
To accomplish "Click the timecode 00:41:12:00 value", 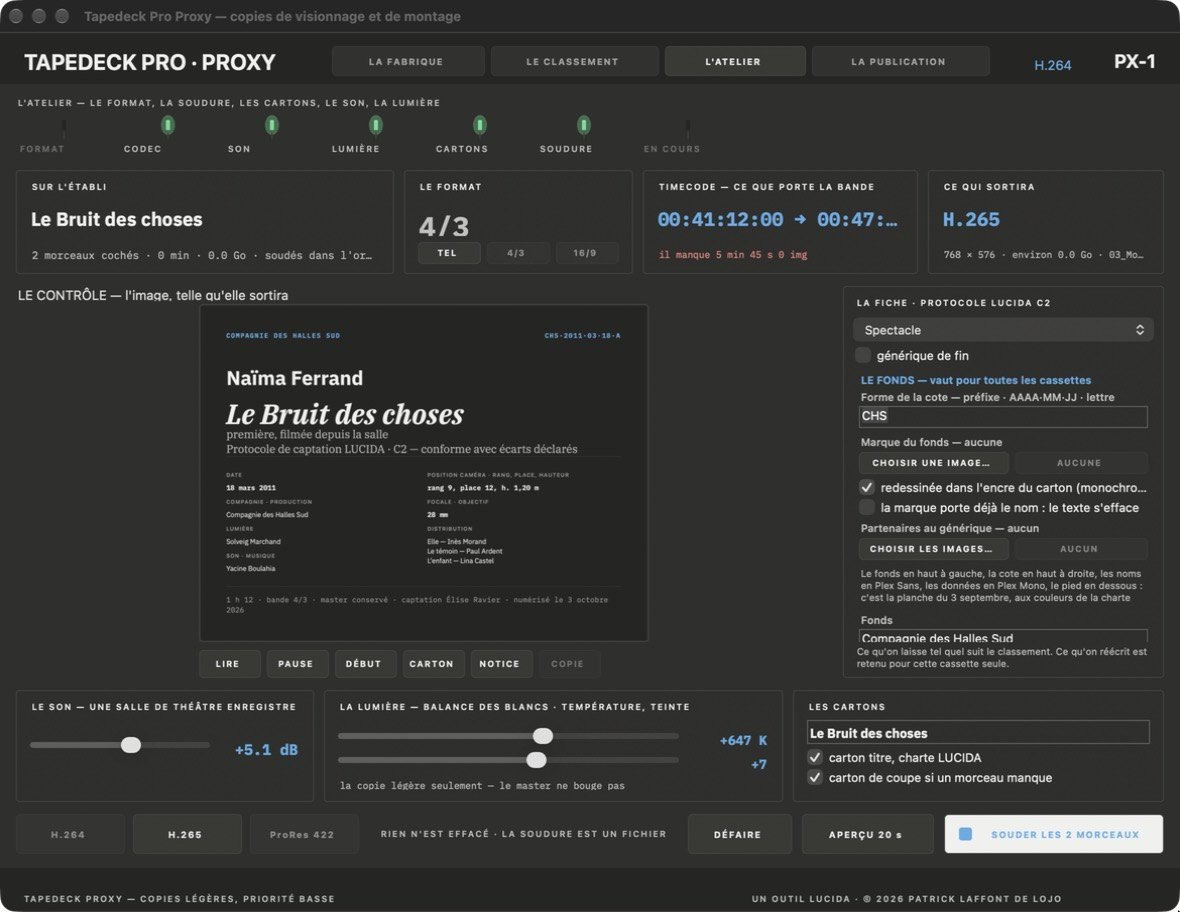I will [x=720, y=220].
